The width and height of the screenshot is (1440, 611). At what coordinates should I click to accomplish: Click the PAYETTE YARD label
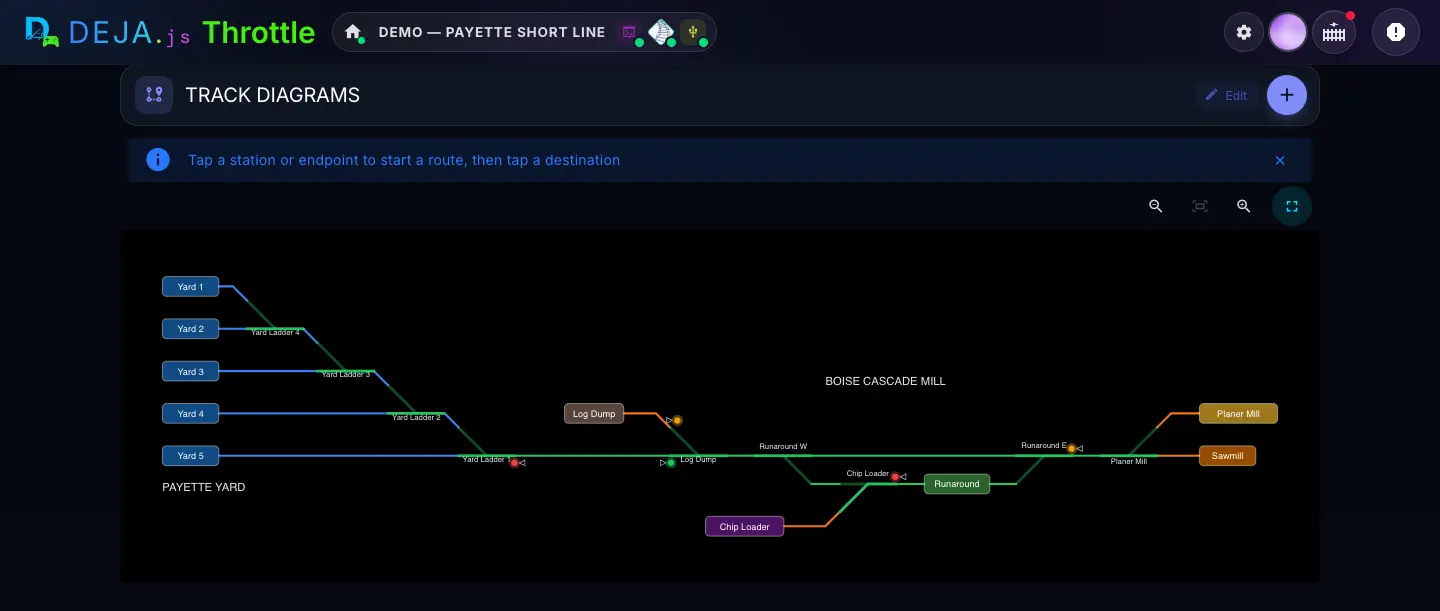coord(204,487)
